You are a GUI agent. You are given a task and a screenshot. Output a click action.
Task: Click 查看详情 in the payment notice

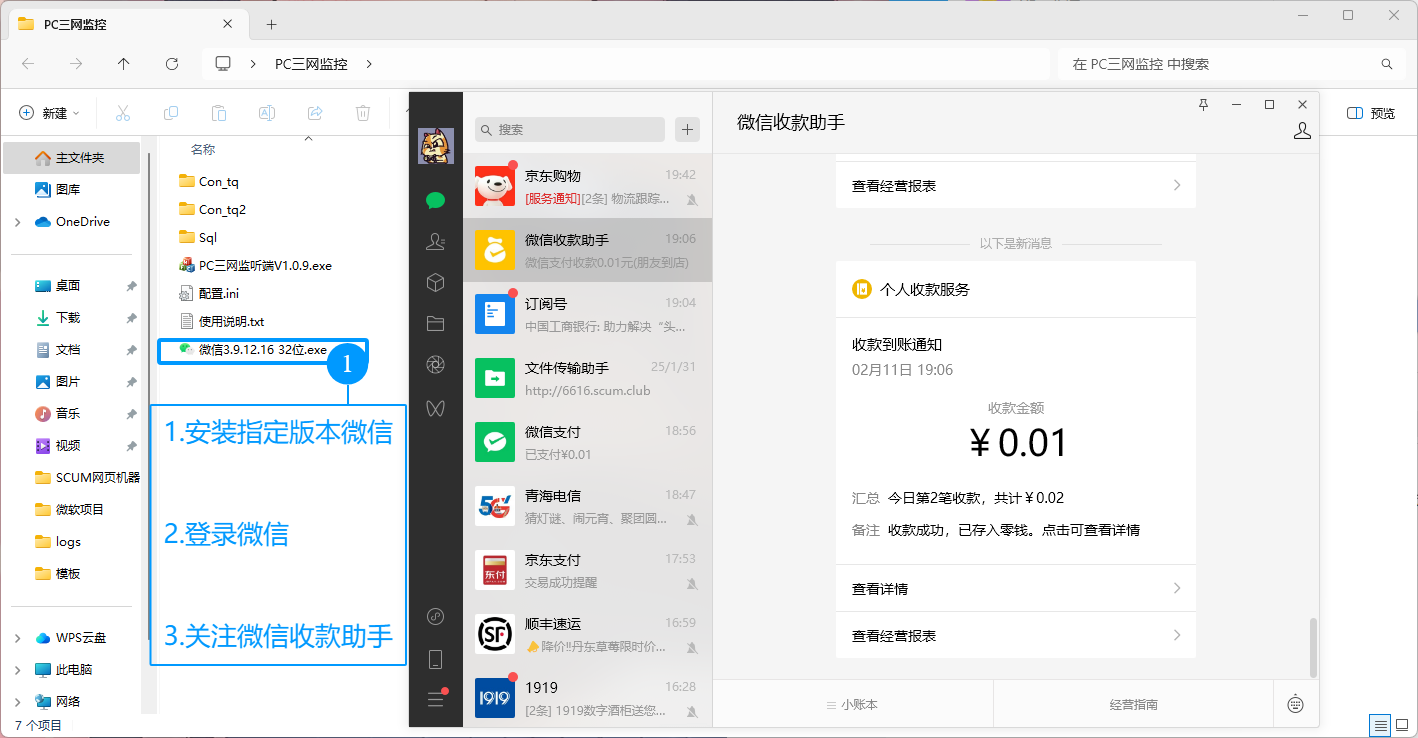click(1015, 588)
